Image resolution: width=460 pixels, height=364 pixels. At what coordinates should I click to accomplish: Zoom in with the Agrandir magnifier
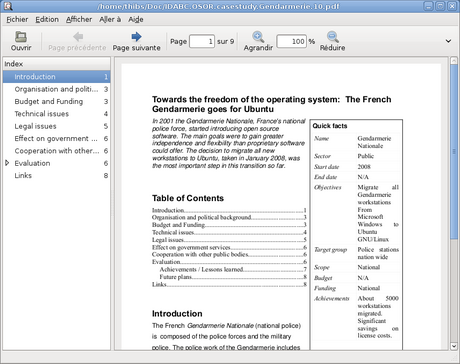pos(258,37)
